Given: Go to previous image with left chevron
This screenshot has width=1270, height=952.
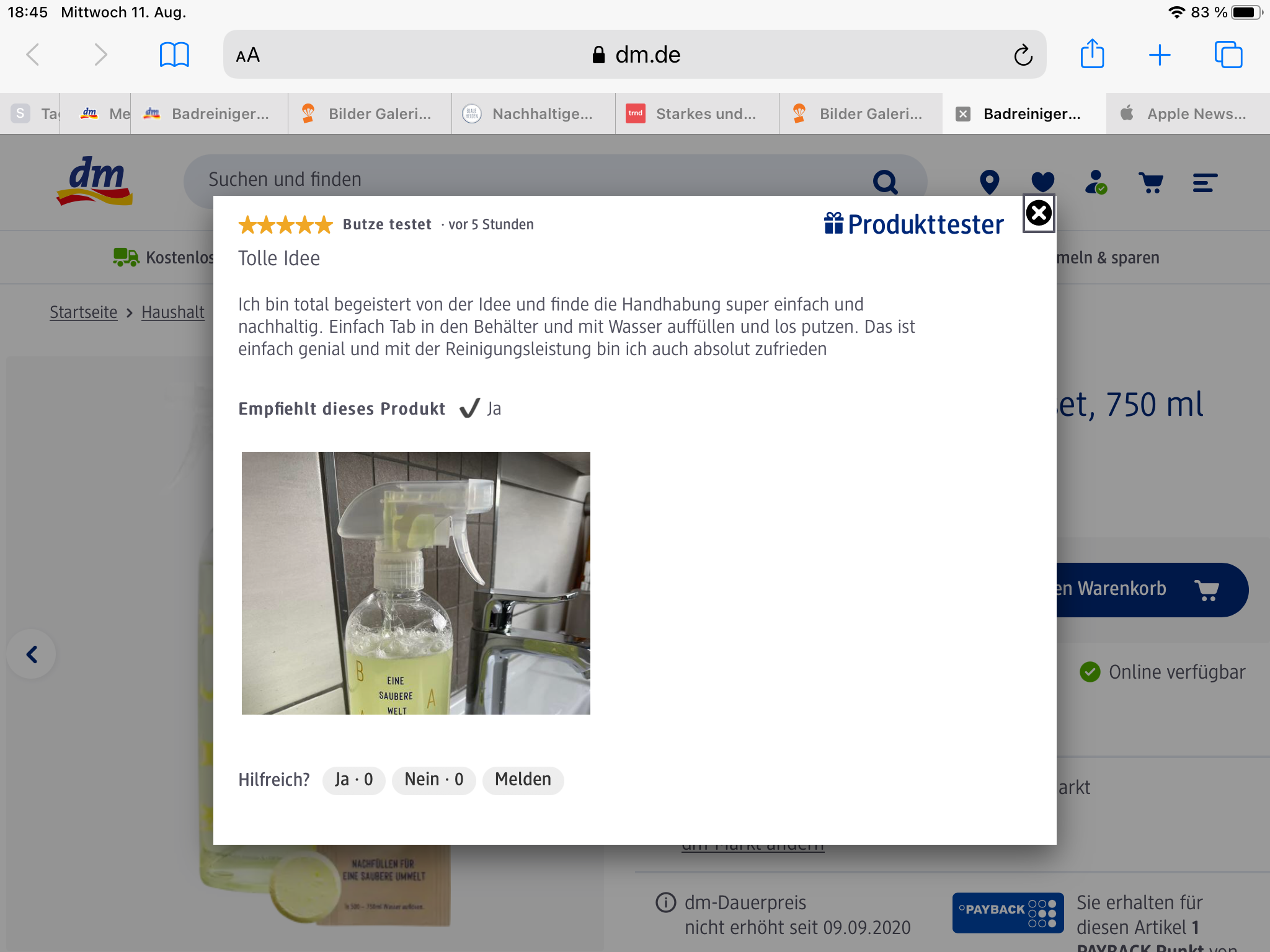Looking at the screenshot, I should tap(32, 654).
